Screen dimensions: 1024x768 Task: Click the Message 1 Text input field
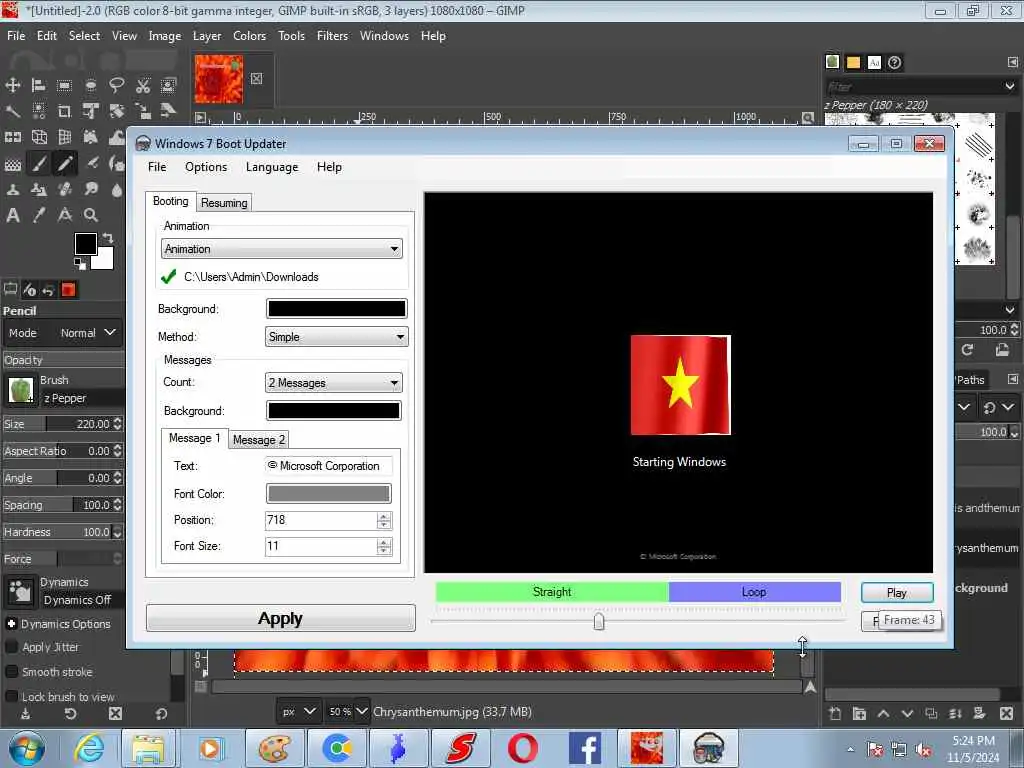pos(328,466)
